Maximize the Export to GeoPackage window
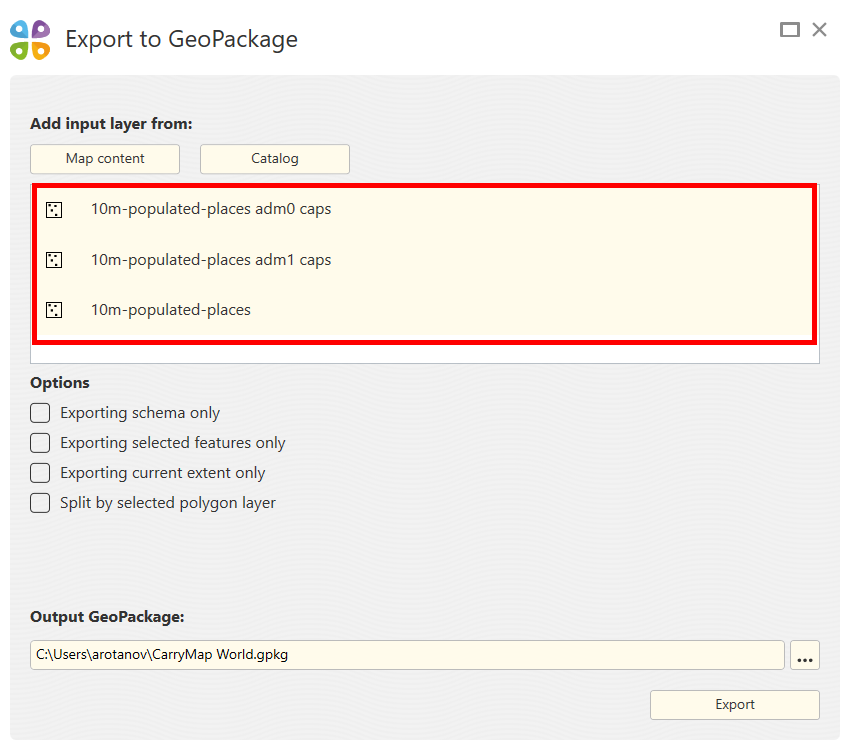 point(790,30)
